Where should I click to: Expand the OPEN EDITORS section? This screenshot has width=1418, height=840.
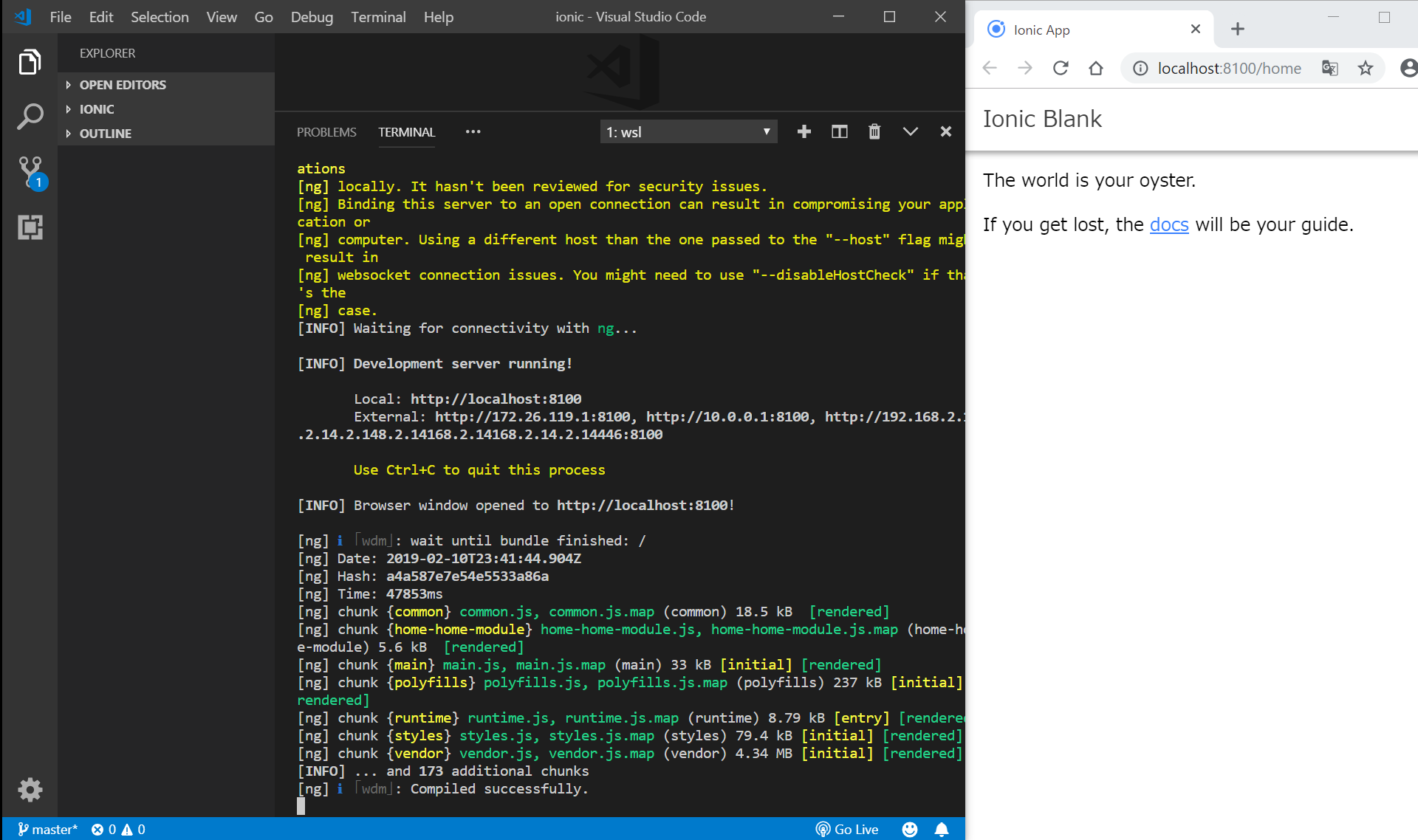tap(123, 85)
